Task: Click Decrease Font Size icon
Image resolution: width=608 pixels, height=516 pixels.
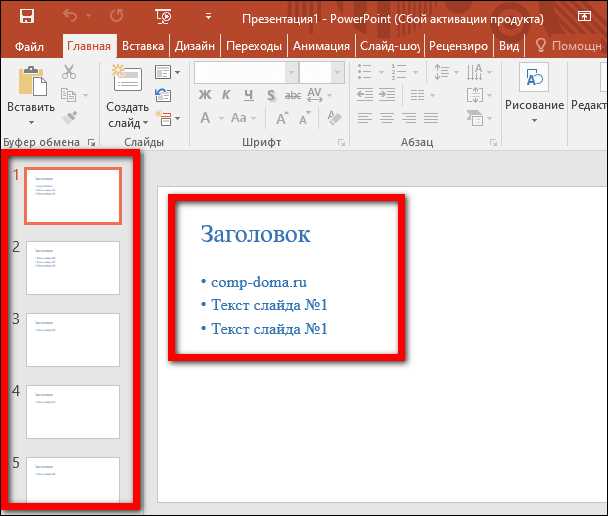Action: point(304,118)
